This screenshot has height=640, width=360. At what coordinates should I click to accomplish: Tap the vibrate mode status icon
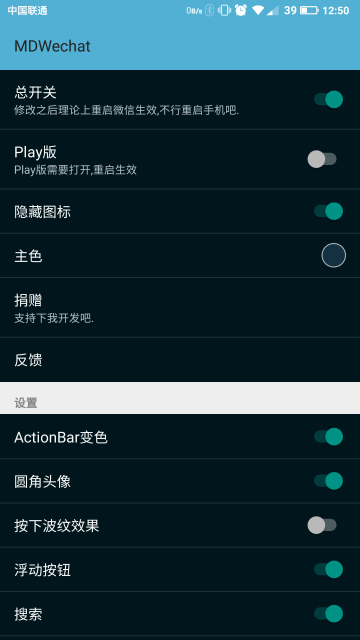coord(224,10)
